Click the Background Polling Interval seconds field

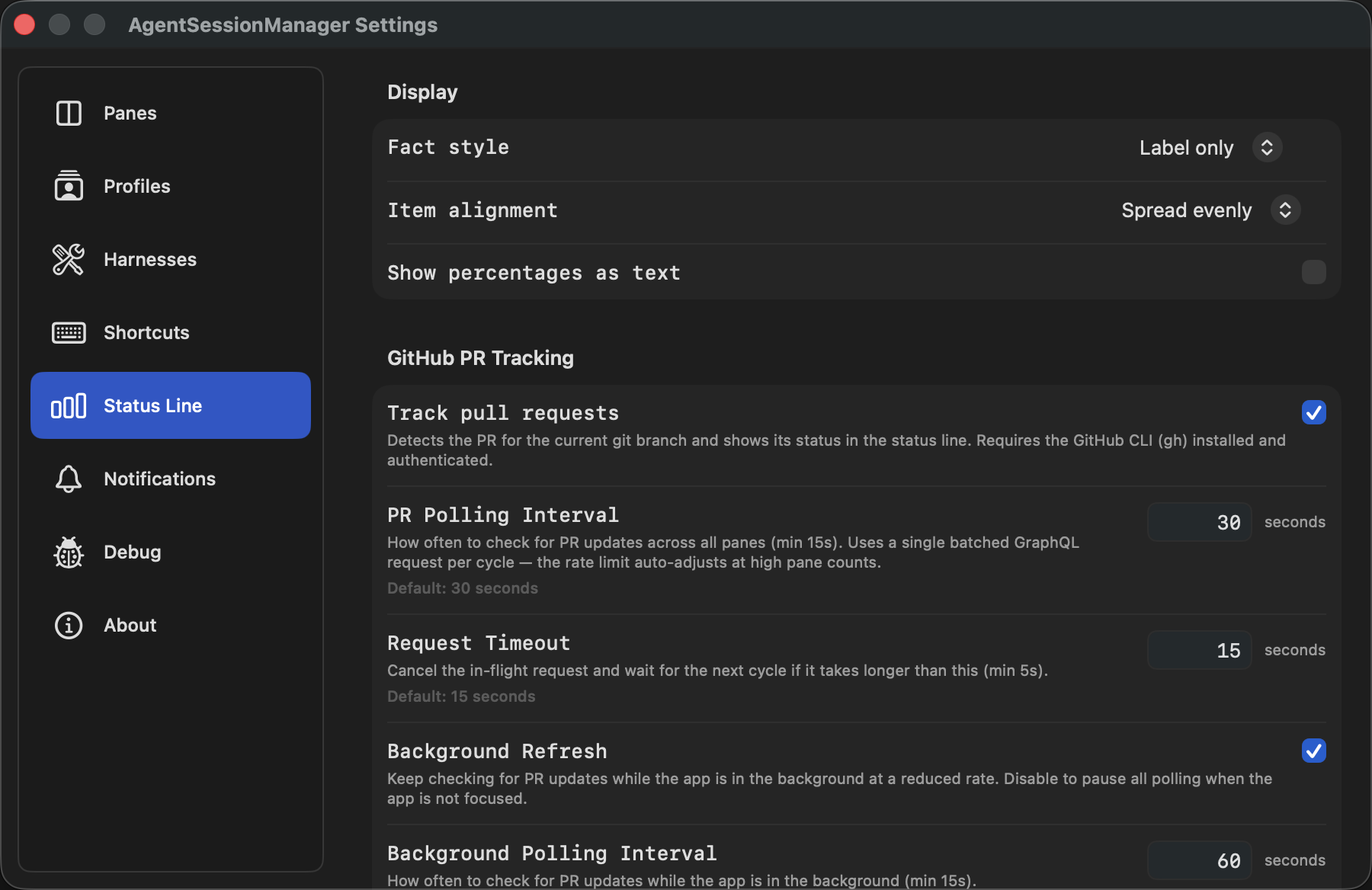[x=1200, y=860]
